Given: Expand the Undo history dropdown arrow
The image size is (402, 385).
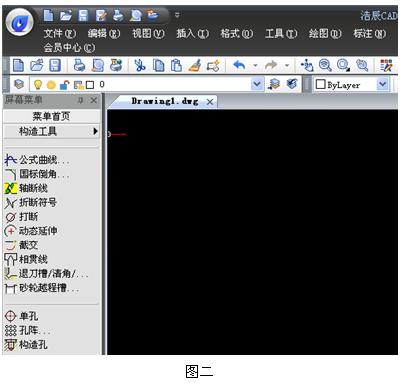Looking at the screenshot, I should tap(255, 65).
